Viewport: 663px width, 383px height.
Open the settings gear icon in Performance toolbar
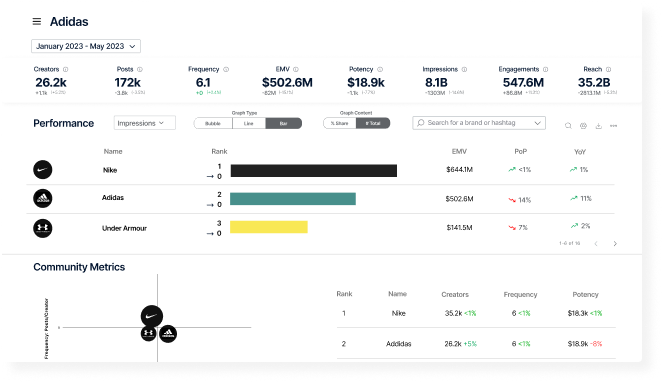tap(584, 126)
